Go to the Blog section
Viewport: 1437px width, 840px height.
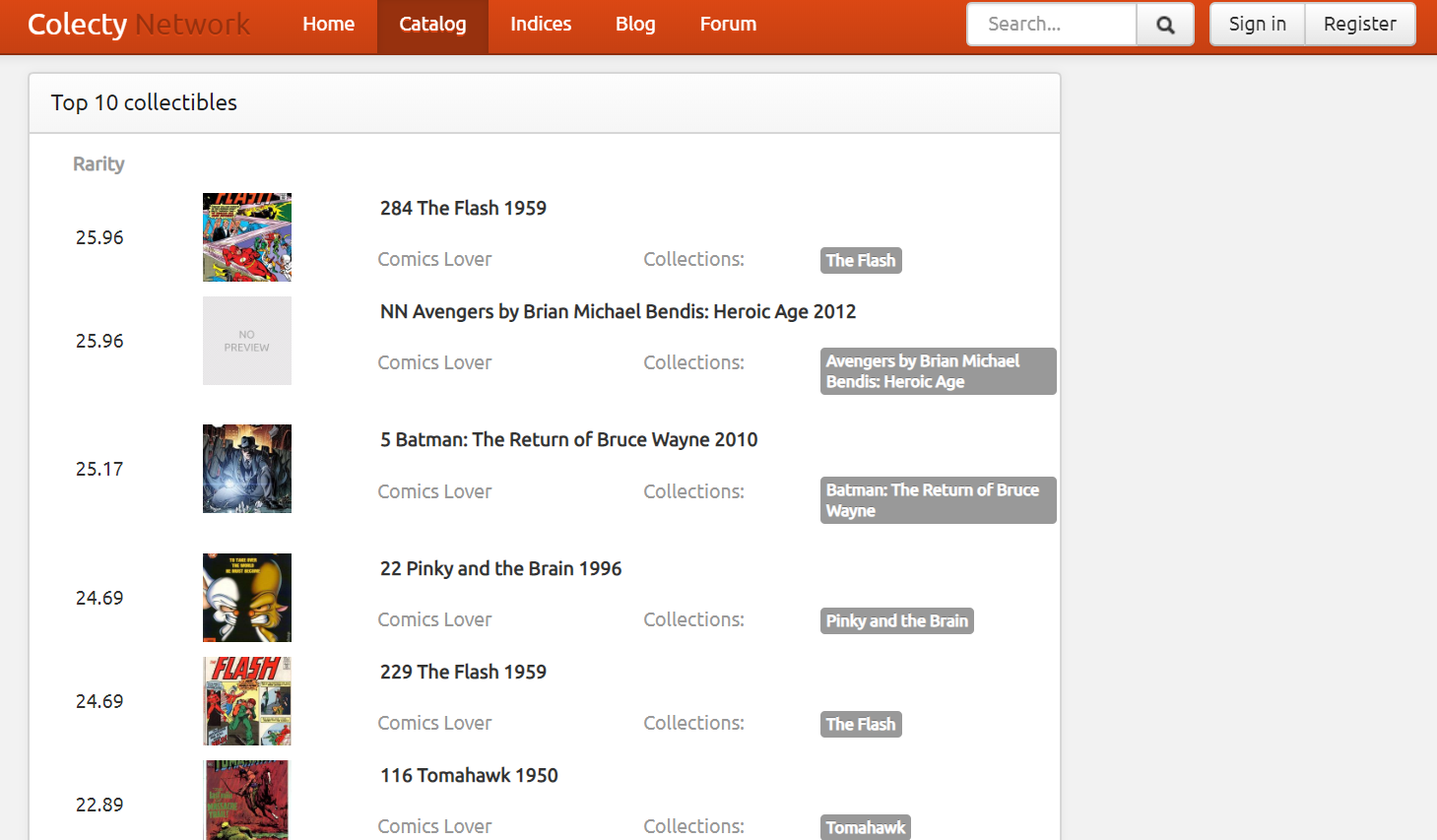tap(635, 25)
